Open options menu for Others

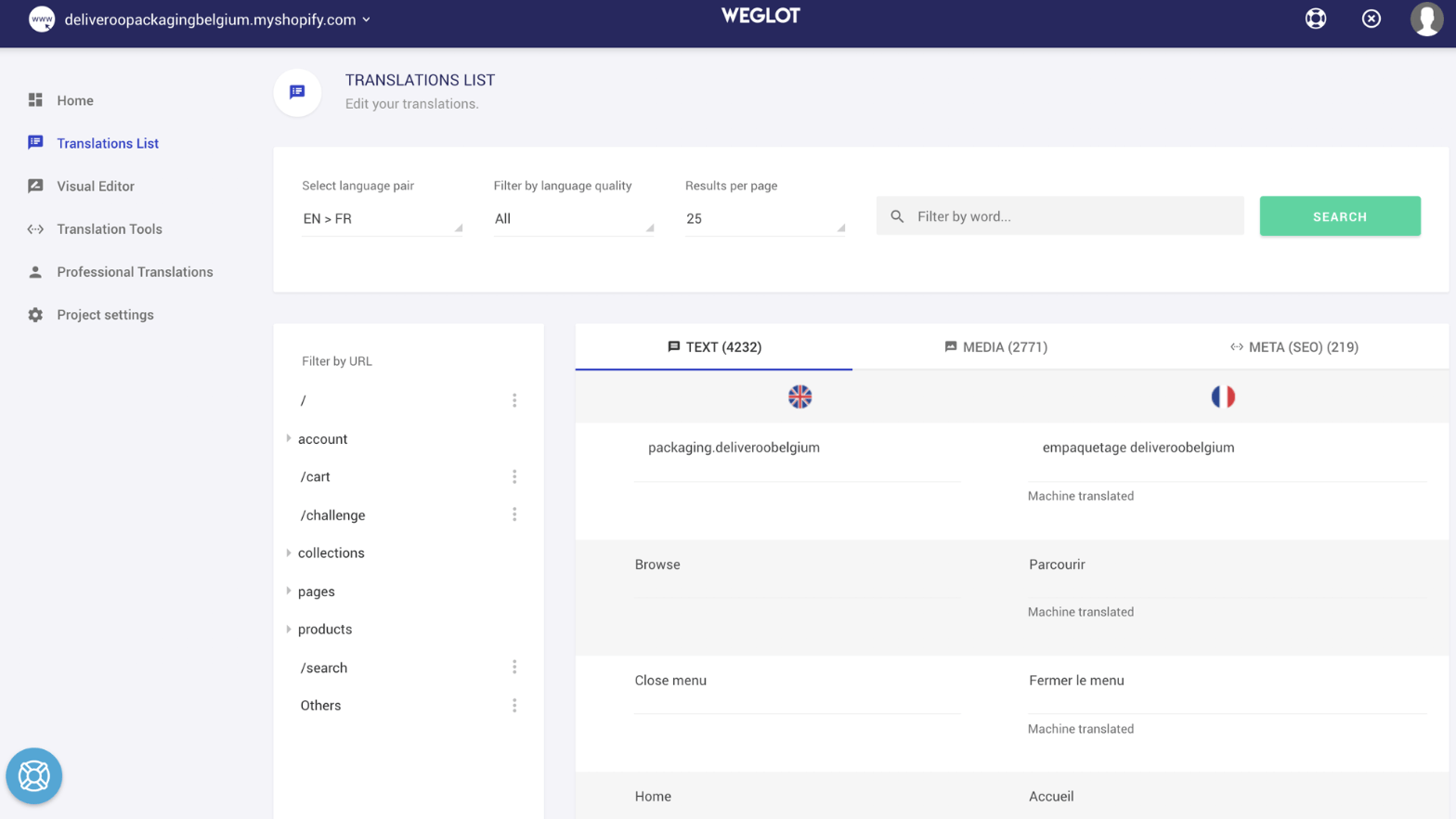514,706
